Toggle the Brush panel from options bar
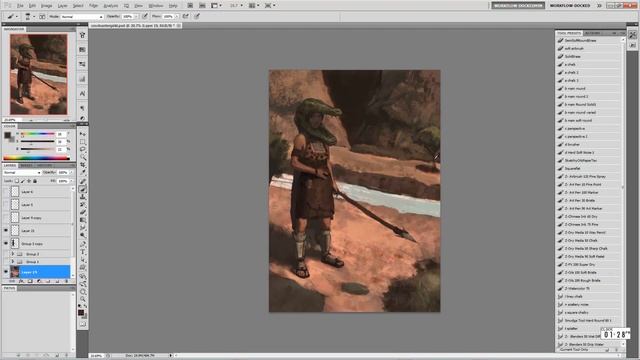 click(42, 16)
